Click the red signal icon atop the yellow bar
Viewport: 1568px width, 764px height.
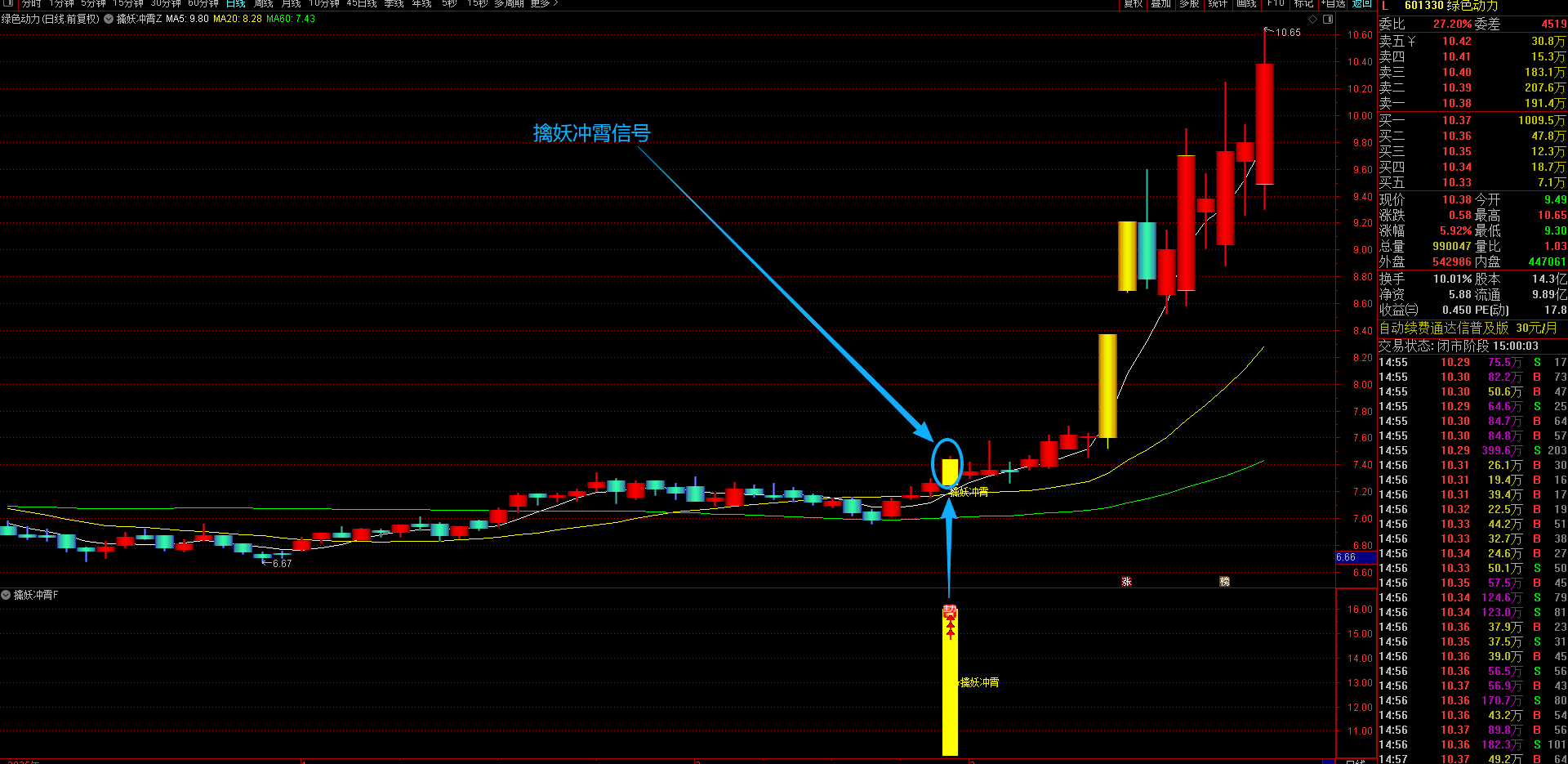(950, 612)
